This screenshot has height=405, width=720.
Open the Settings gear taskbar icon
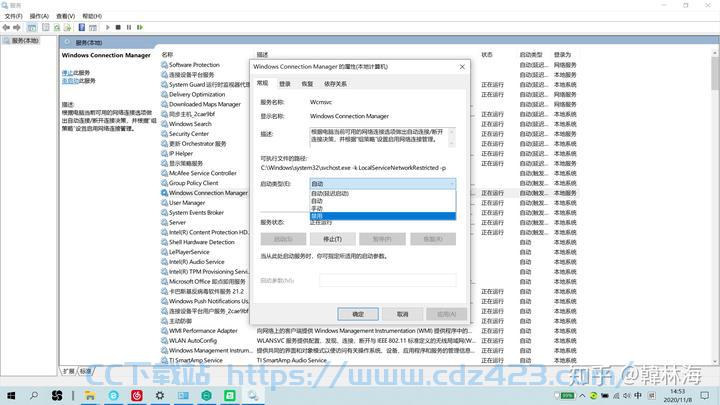point(160,395)
